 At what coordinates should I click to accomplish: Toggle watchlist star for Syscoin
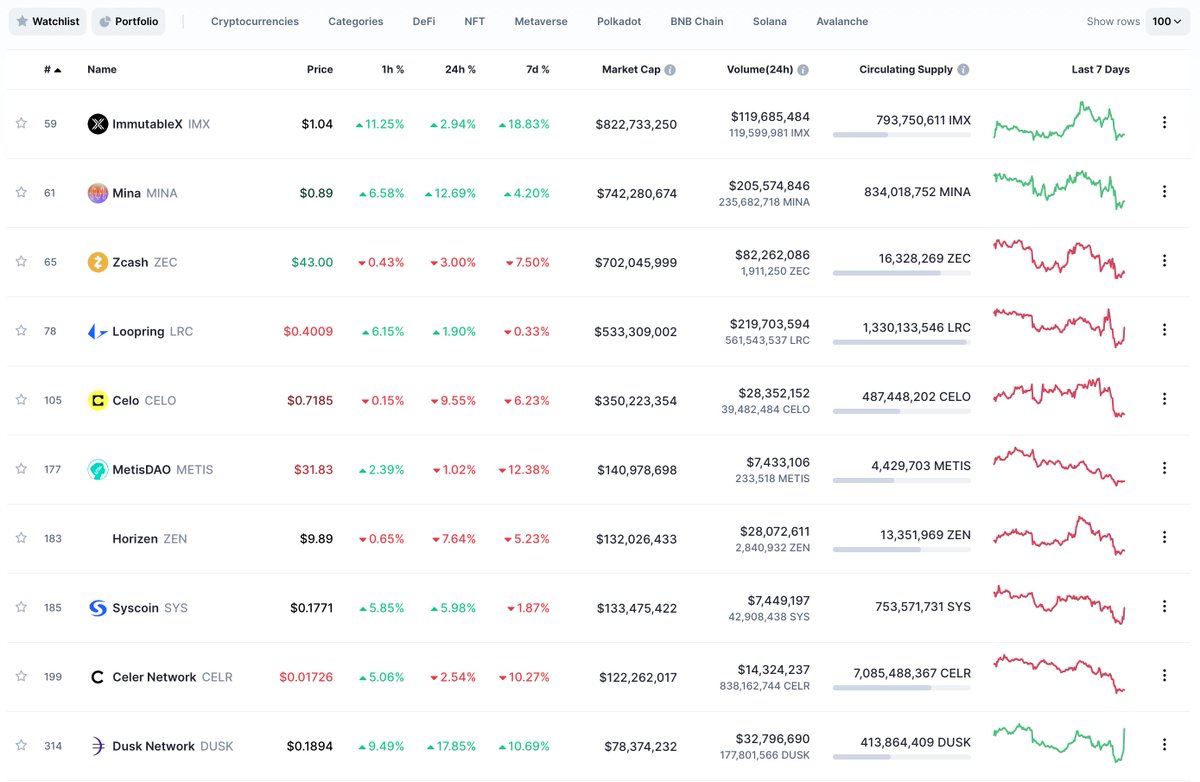click(21, 606)
